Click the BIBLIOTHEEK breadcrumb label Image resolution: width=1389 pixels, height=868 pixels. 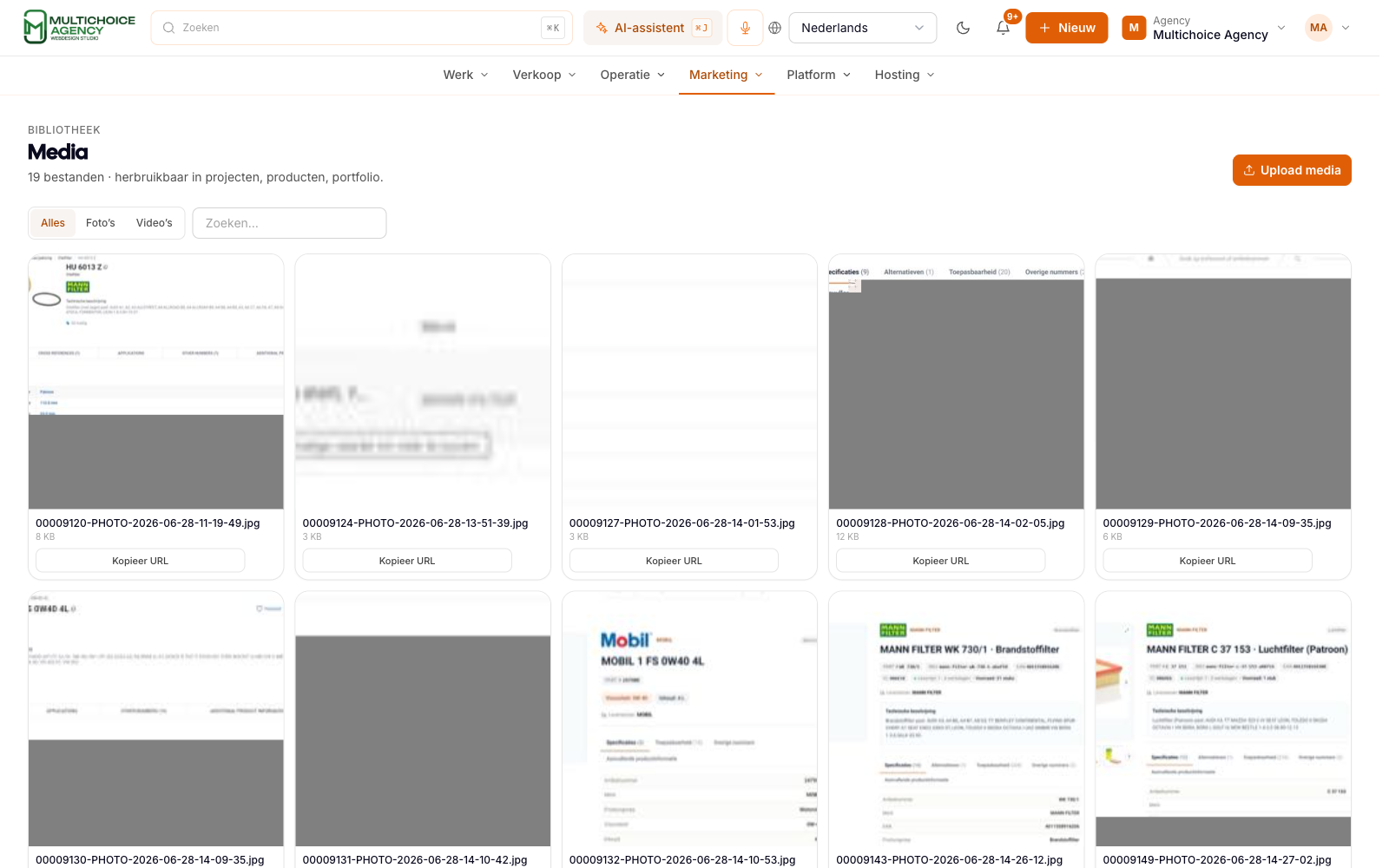tap(64, 130)
